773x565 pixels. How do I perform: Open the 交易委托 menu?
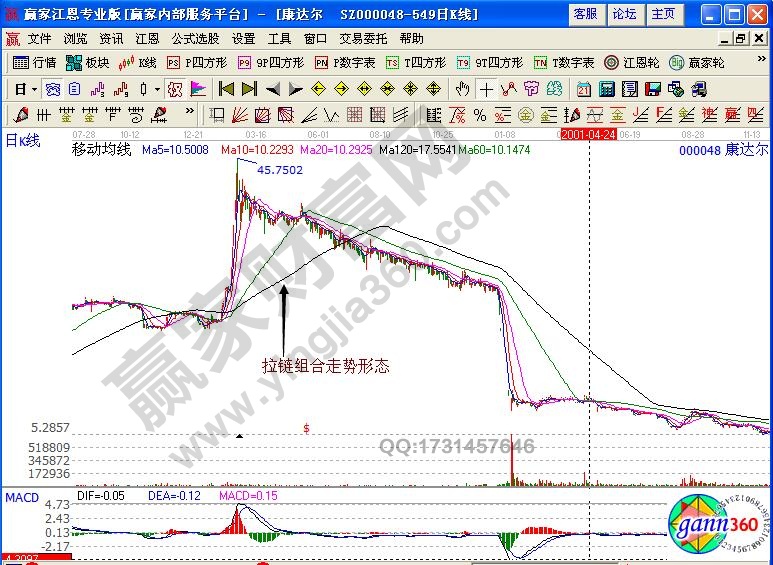point(364,38)
